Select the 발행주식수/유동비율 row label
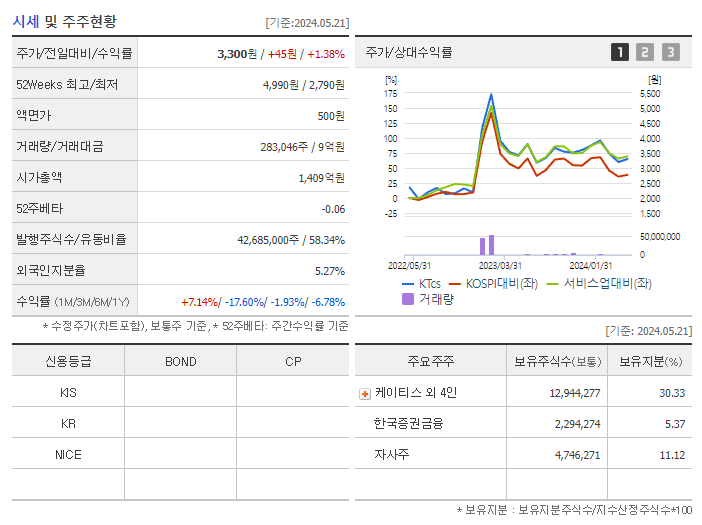Viewport: 702px width, 525px height. [x=71, y=239]
